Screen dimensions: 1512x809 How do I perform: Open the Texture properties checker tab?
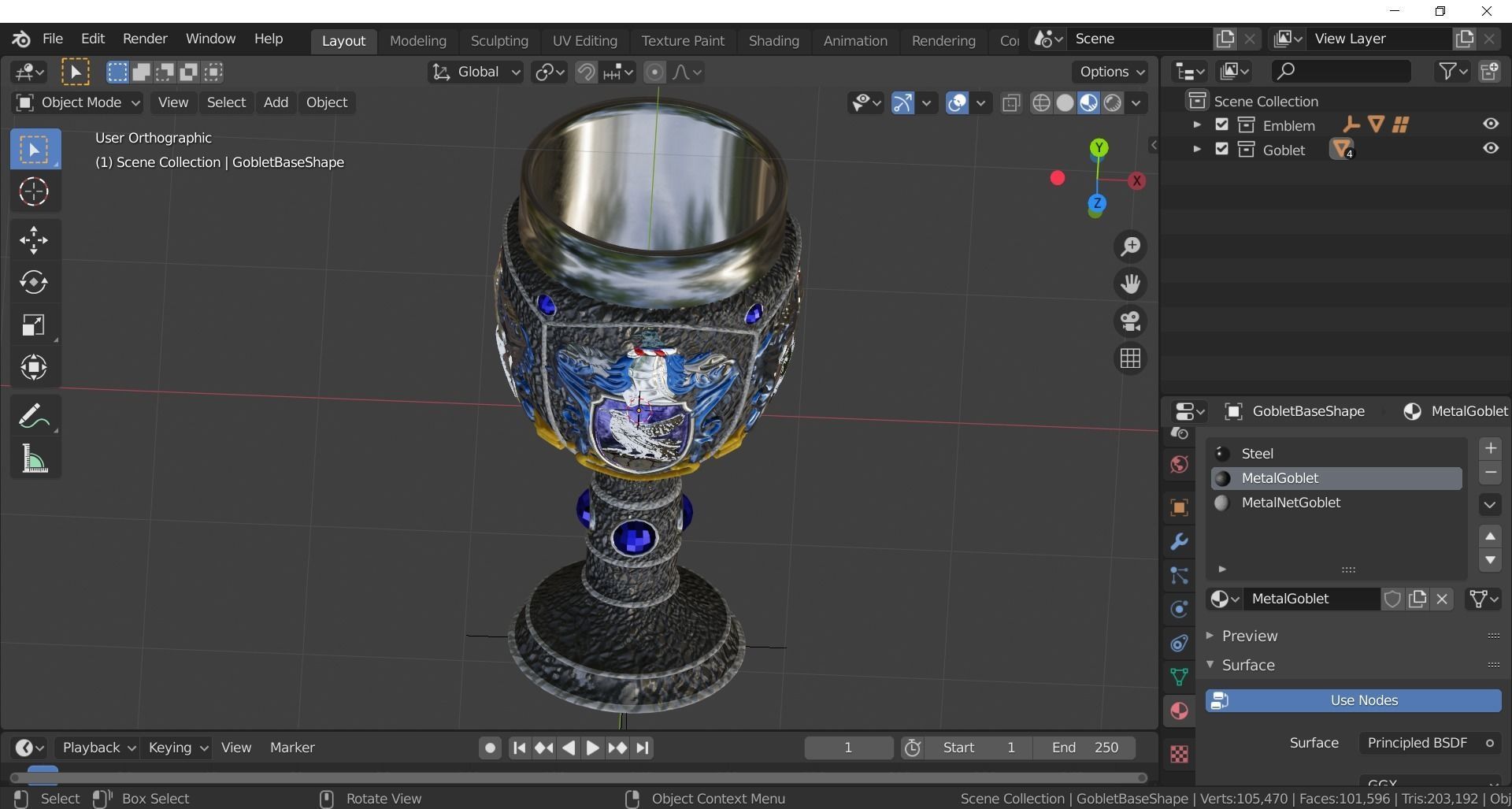(1179, 754)
